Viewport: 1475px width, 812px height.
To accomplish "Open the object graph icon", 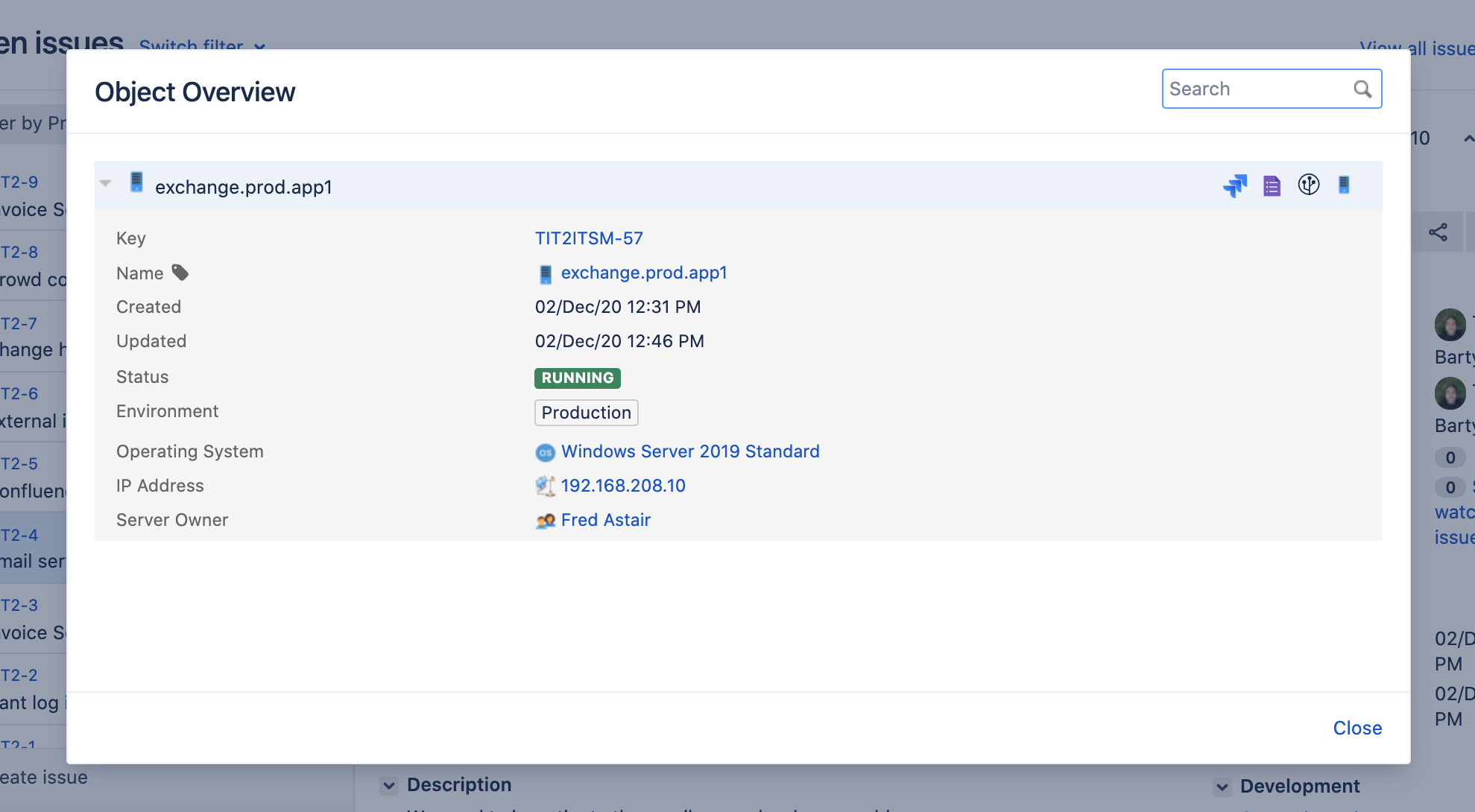I will coord(1308,185).
